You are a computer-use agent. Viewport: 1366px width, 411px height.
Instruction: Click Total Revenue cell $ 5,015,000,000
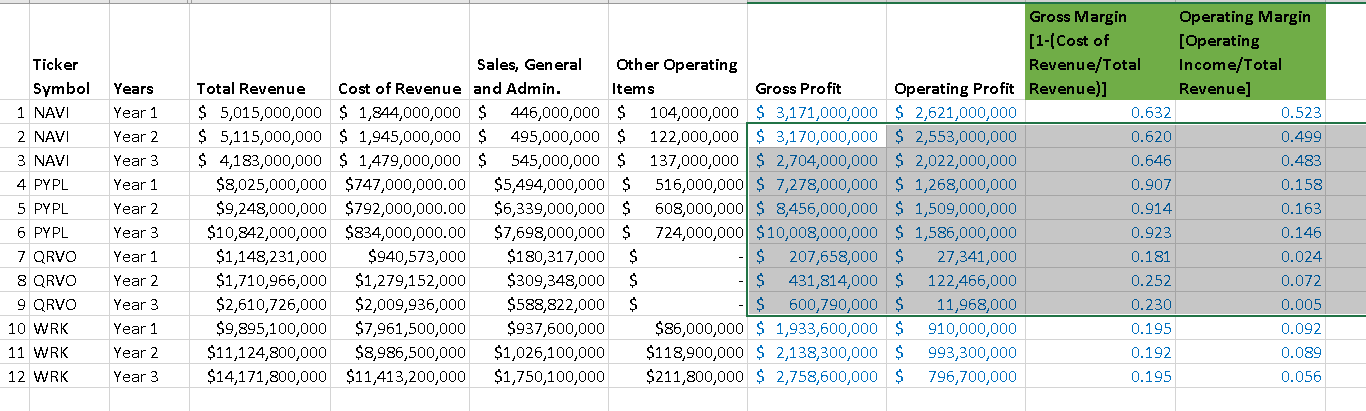(x=260, y=113)
